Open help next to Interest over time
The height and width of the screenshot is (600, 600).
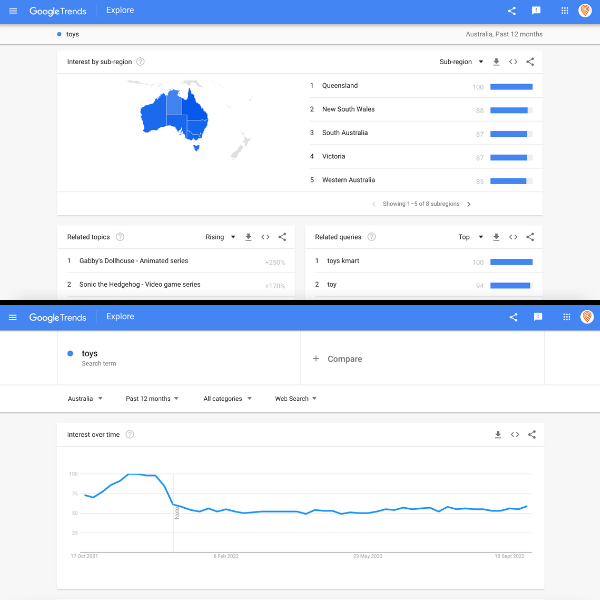coord(130,434)
